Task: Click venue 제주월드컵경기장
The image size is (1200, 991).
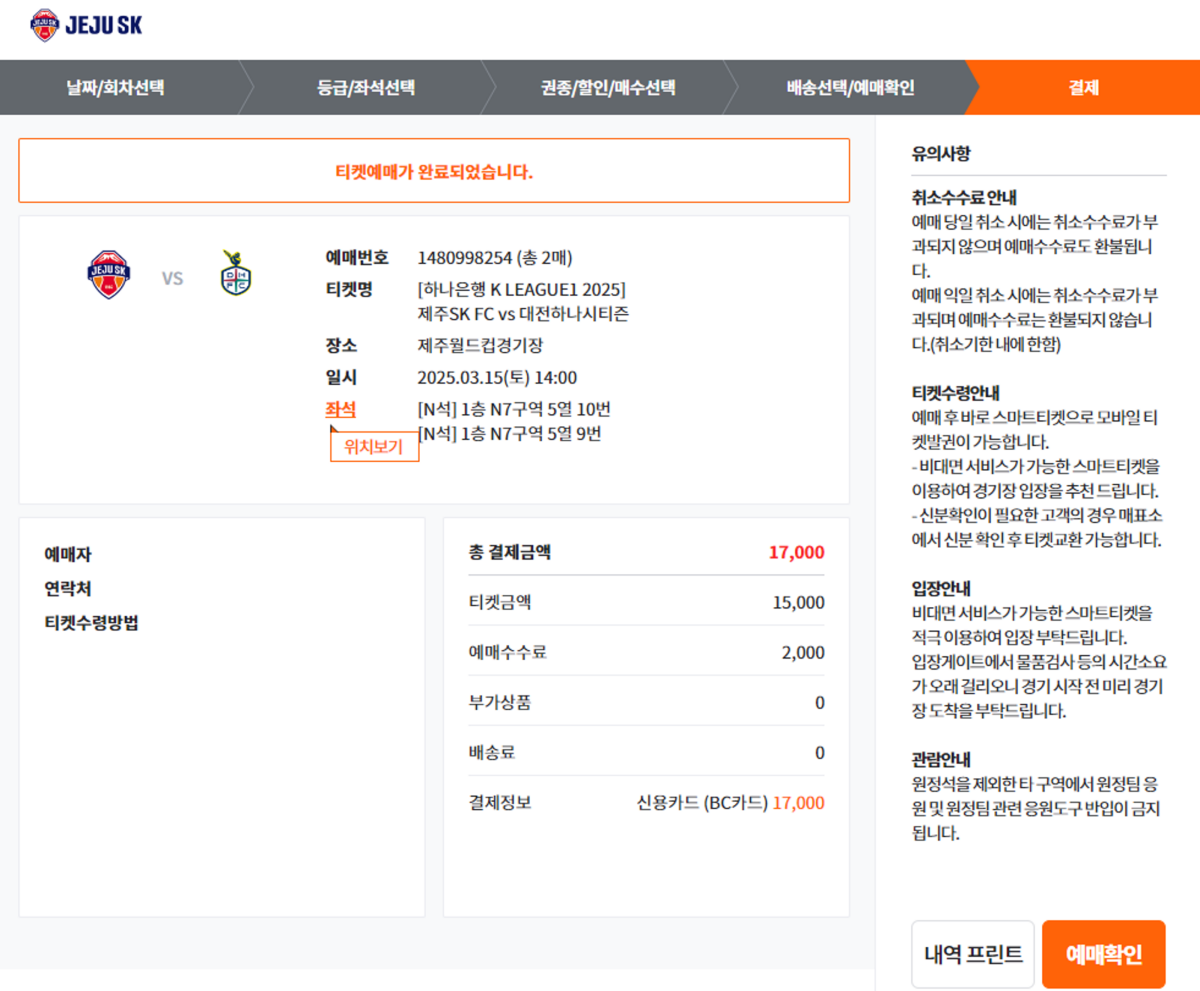Action: pyautogui.click(x=480, y=345)
